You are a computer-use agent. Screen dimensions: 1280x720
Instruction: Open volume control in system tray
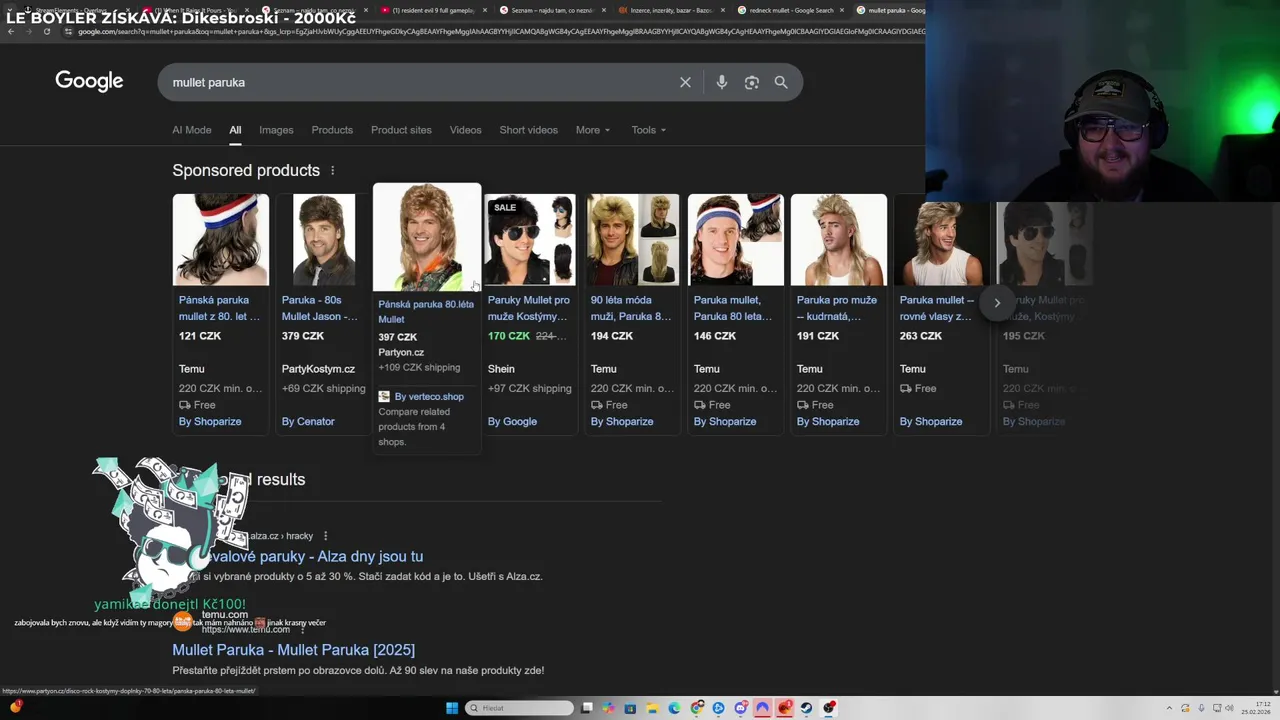1227,708
